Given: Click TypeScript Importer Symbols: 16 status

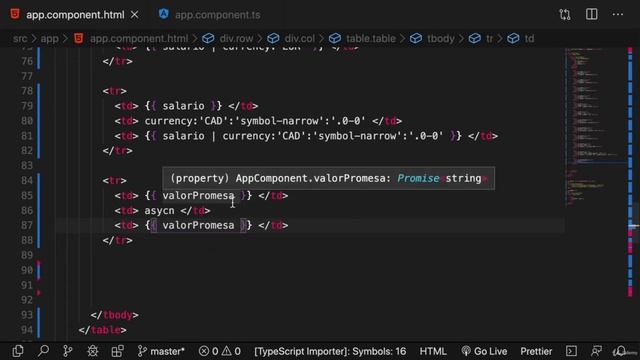Looking at the screenshot, I should [330, 351].
